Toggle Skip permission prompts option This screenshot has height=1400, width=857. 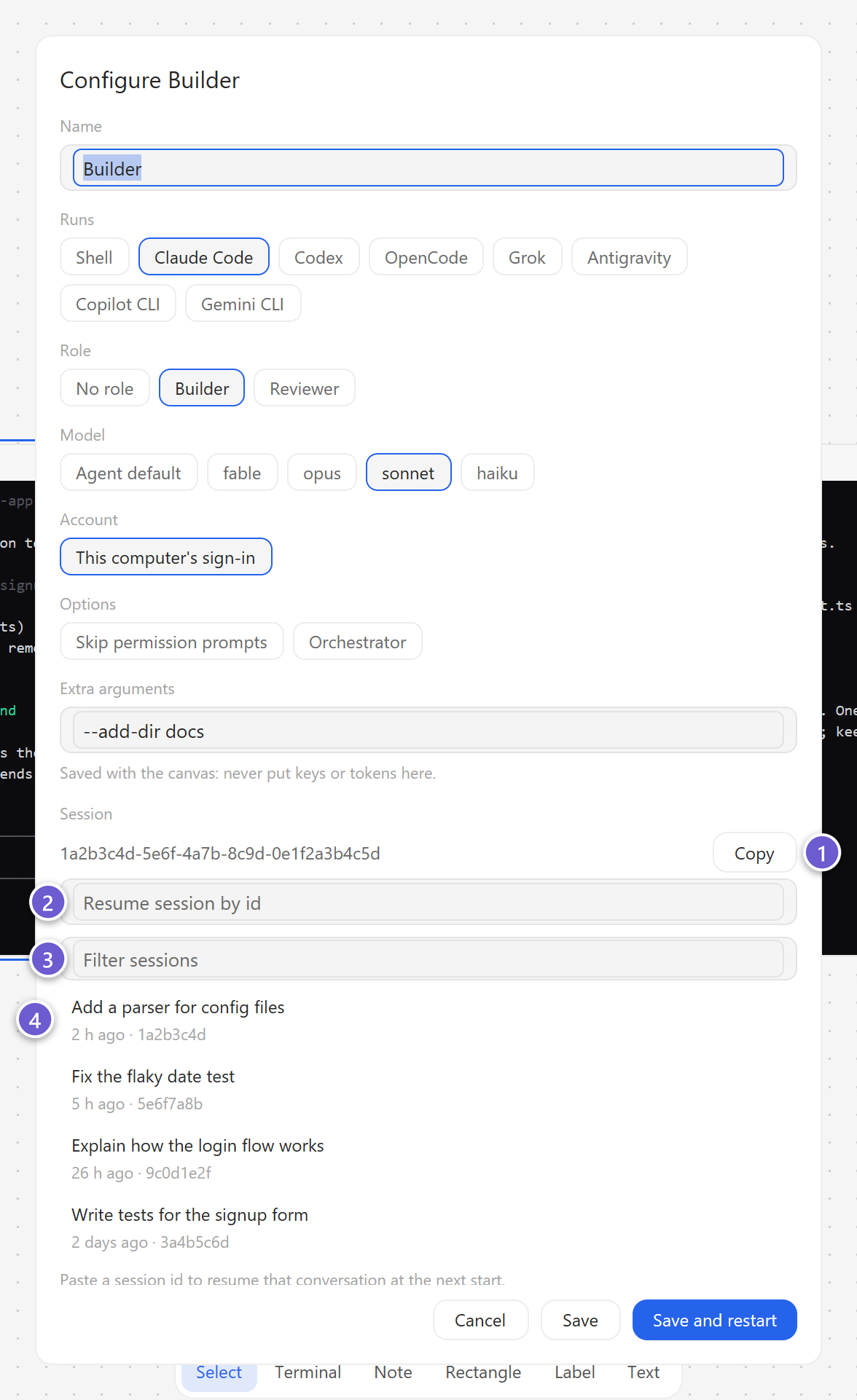point(172,642)
